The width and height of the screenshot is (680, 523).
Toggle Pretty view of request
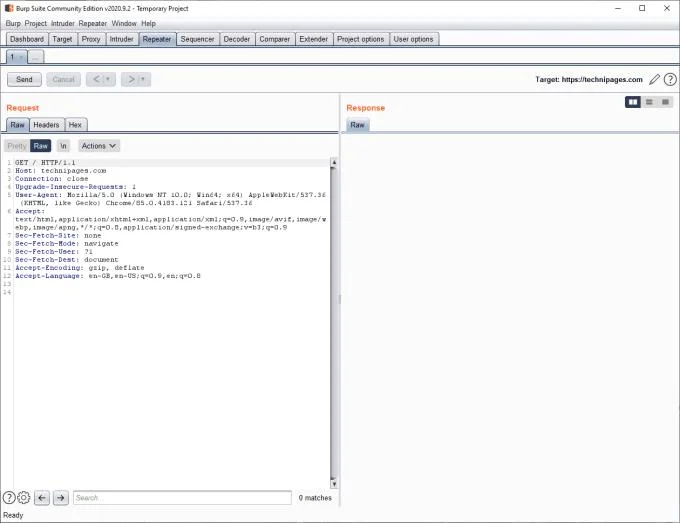[16, 146]
